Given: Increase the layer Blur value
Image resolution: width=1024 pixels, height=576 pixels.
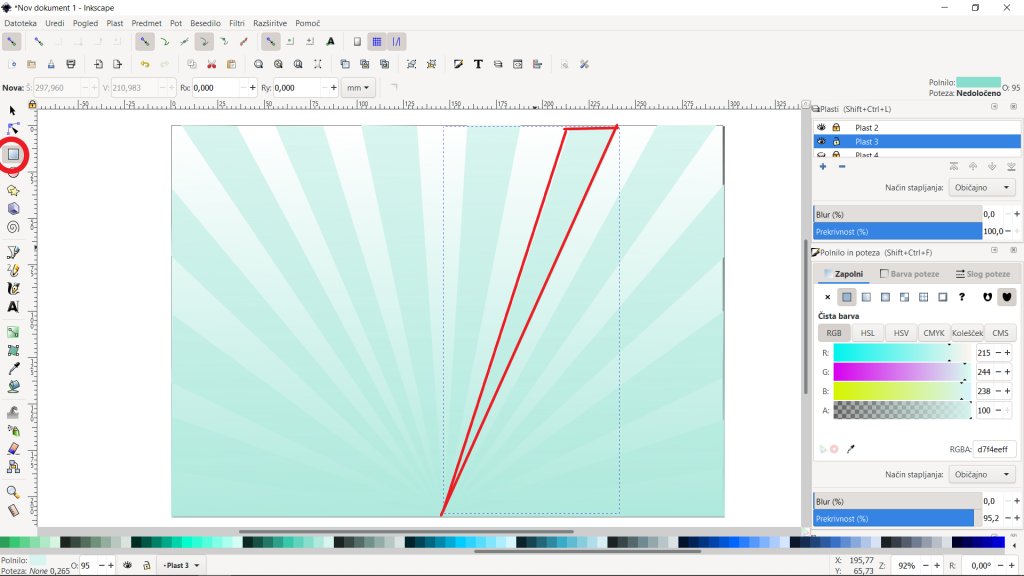Looking at the screenshot, I should click(x=1017, y=214).
